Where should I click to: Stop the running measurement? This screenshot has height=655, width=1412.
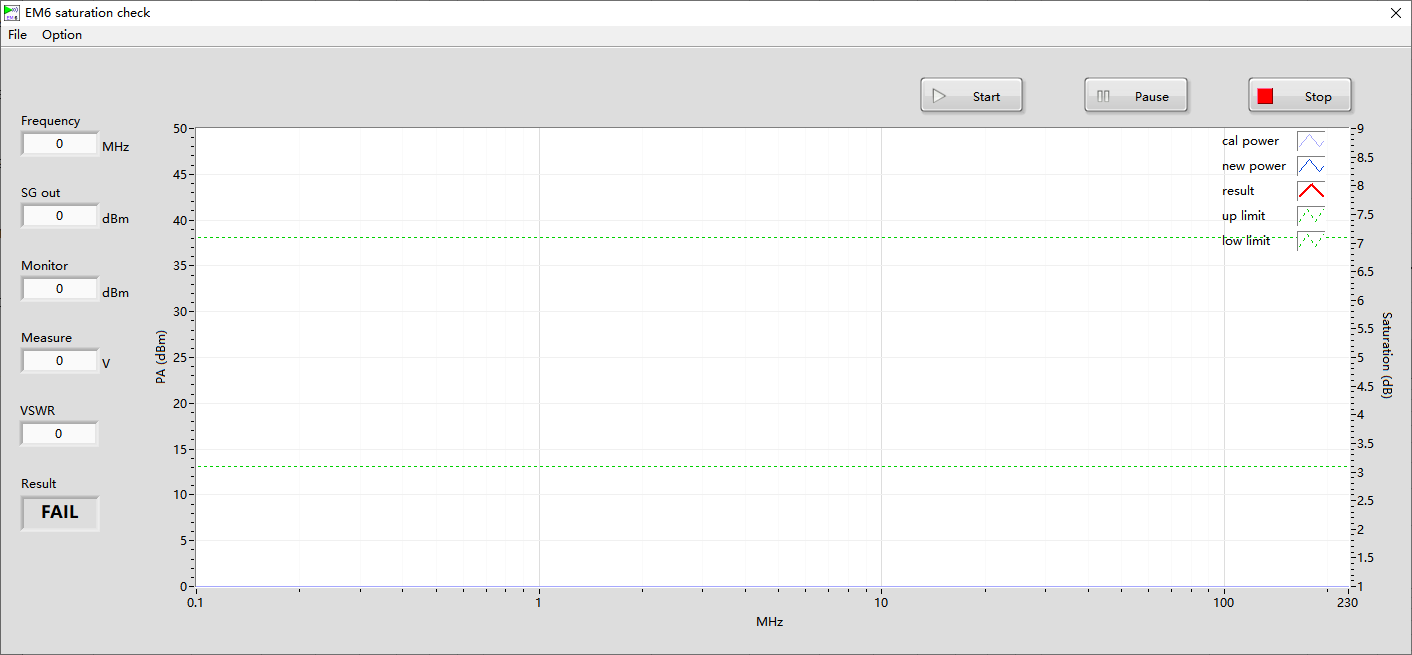[1300, 96]
